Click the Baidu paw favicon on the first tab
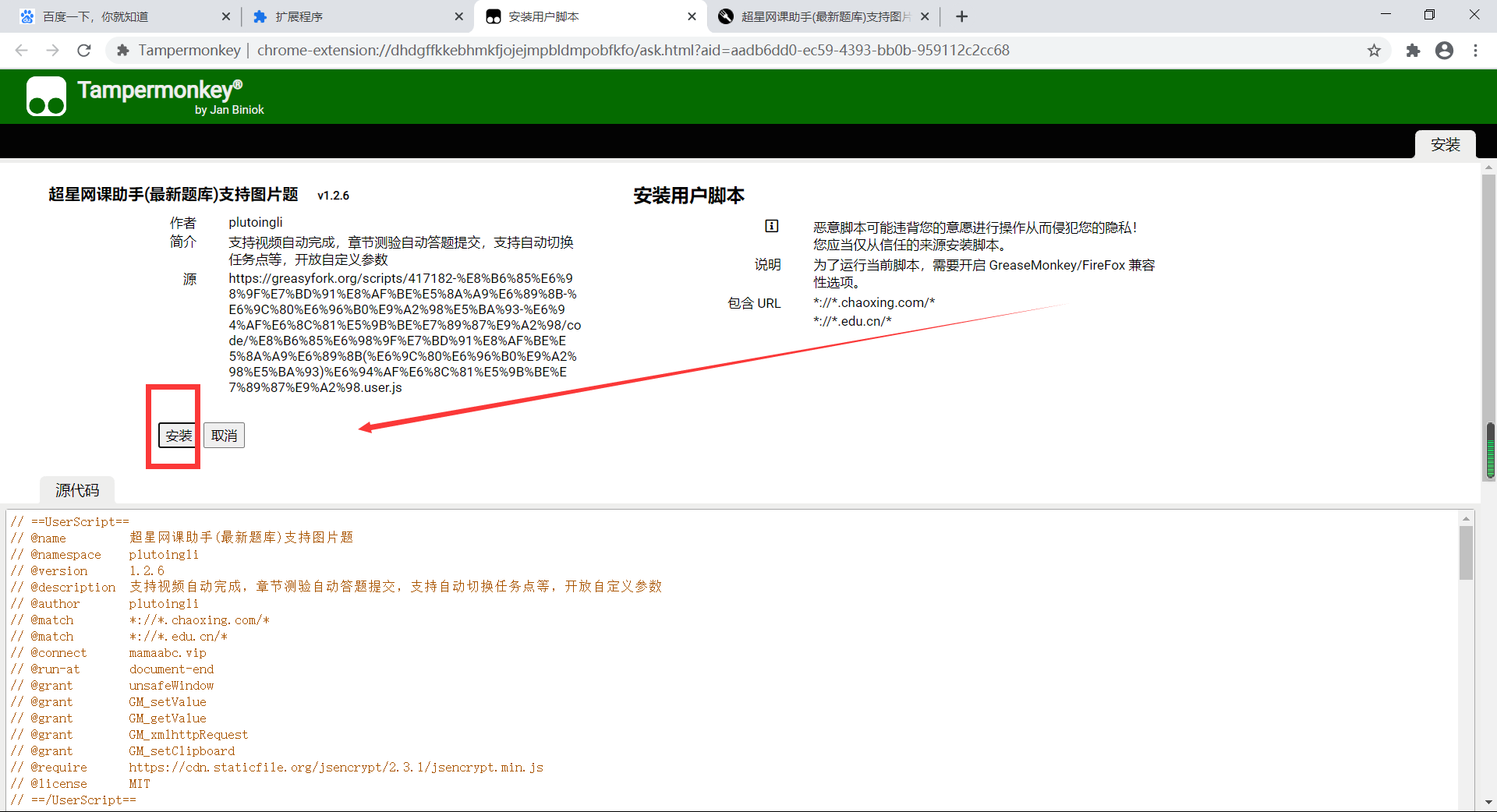This screenshot has height=812, width=1497. pos(27,16)
